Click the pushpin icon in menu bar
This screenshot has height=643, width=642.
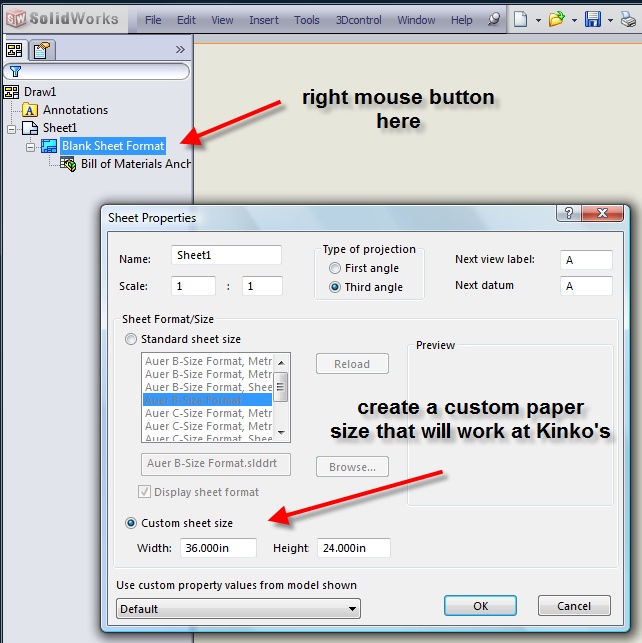pos(494,19)
